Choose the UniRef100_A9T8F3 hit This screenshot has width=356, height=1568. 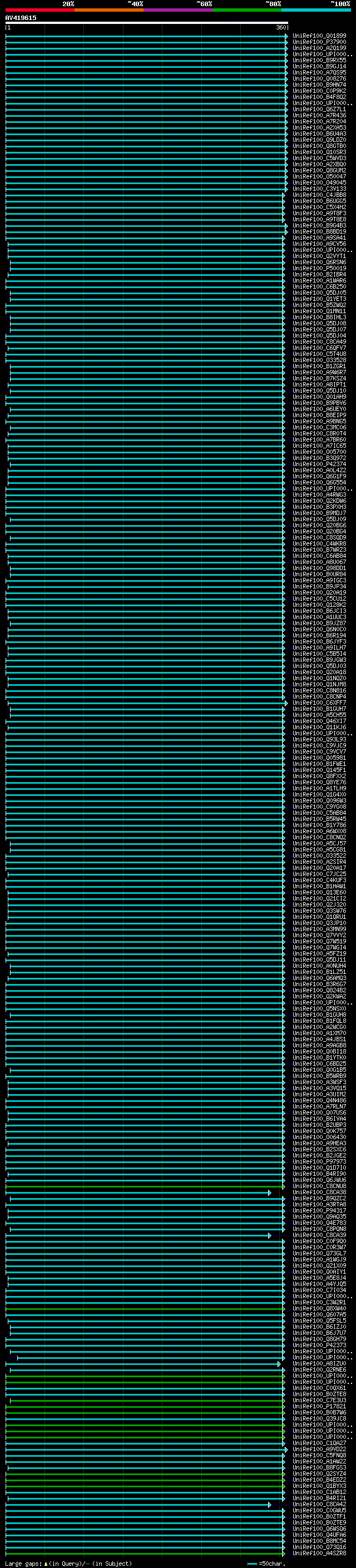(x=319, y=213)
